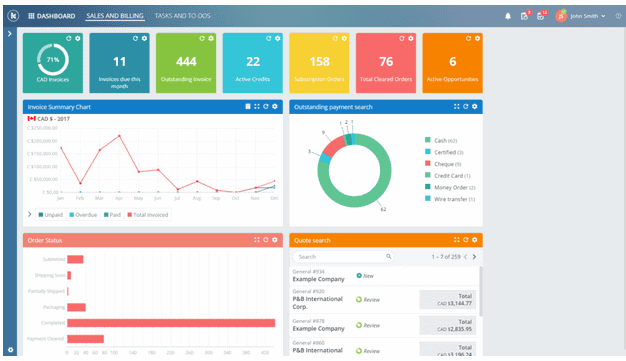Open settings on Active Opportunities tile

click(x=477, y=38)
